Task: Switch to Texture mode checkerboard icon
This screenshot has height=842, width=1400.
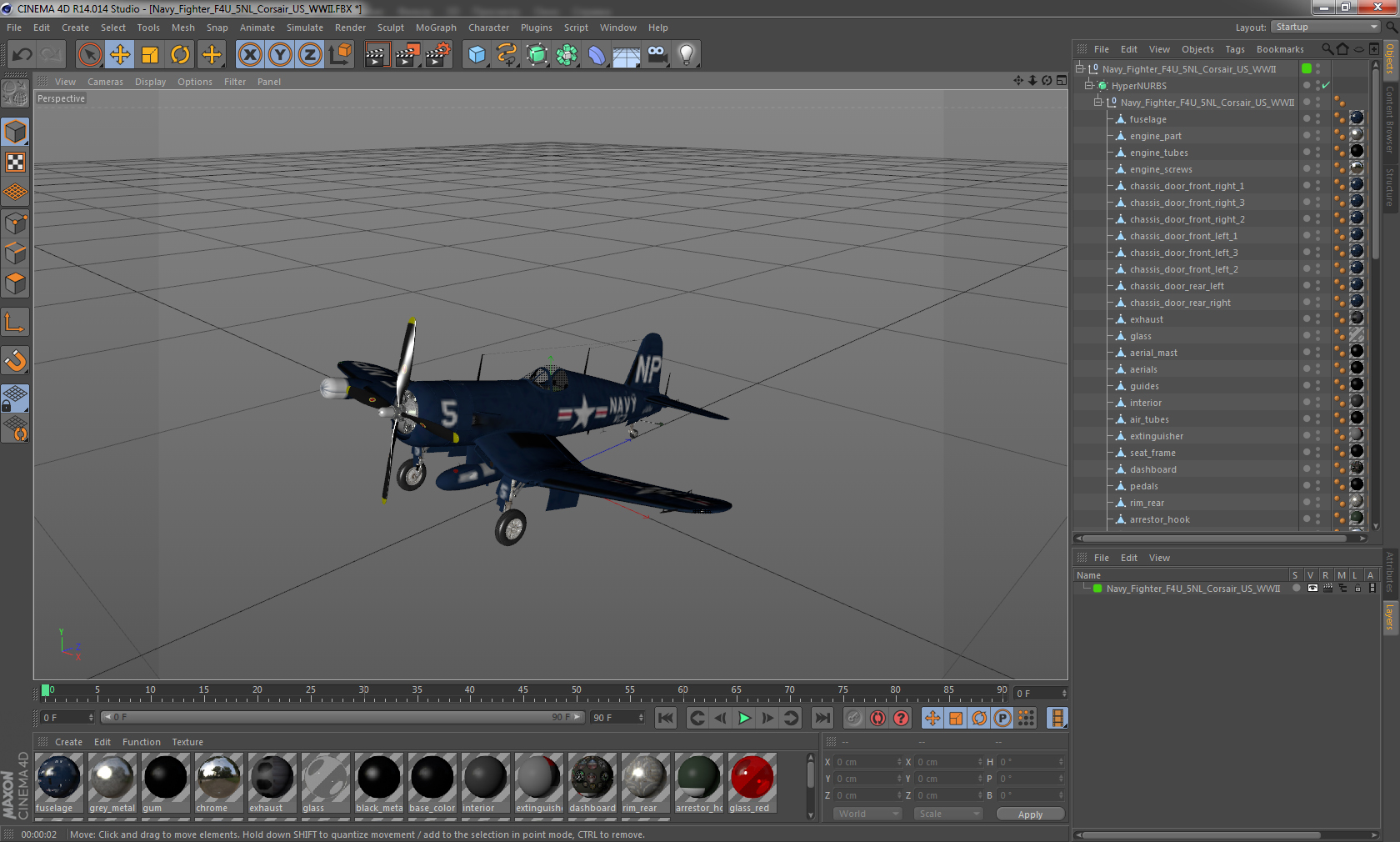Action: click(16, 162)
